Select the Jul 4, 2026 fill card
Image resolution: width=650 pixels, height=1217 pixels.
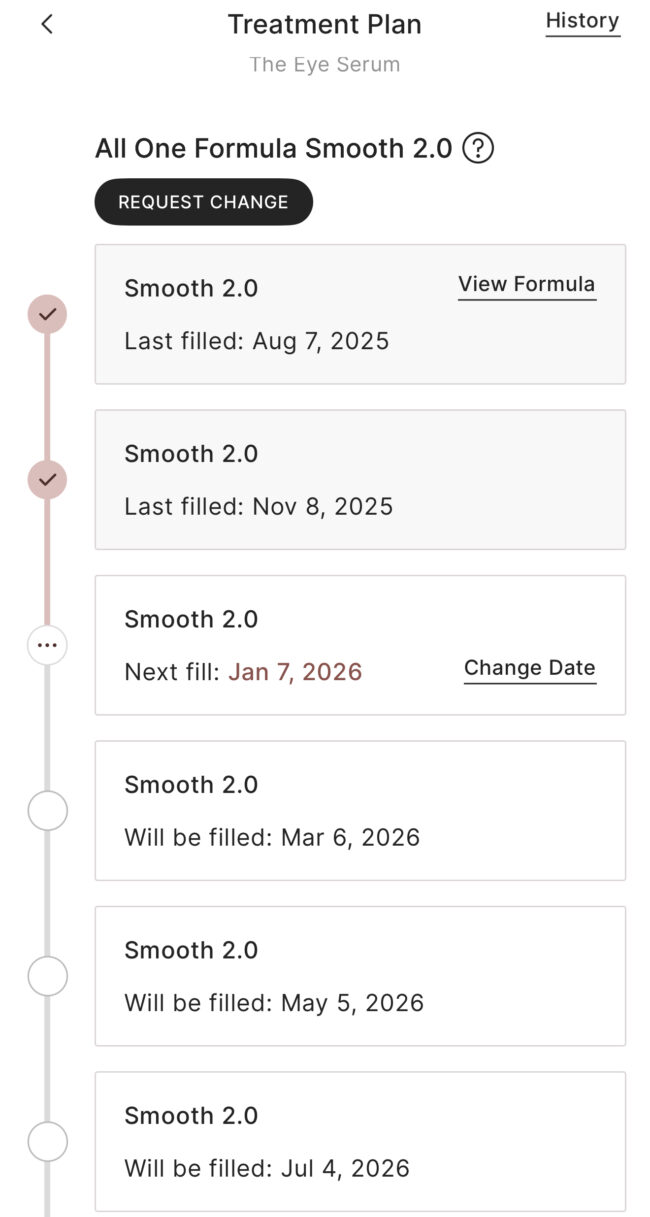[x=360, y=1142]
